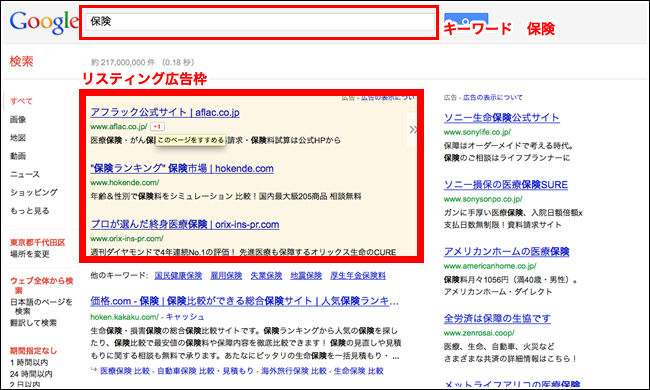Image resolution: width=650 pixels, height=390 pixels.
Task: Open ソニー損保の医療保険SURE ad
Action: [x=506, y=185]
